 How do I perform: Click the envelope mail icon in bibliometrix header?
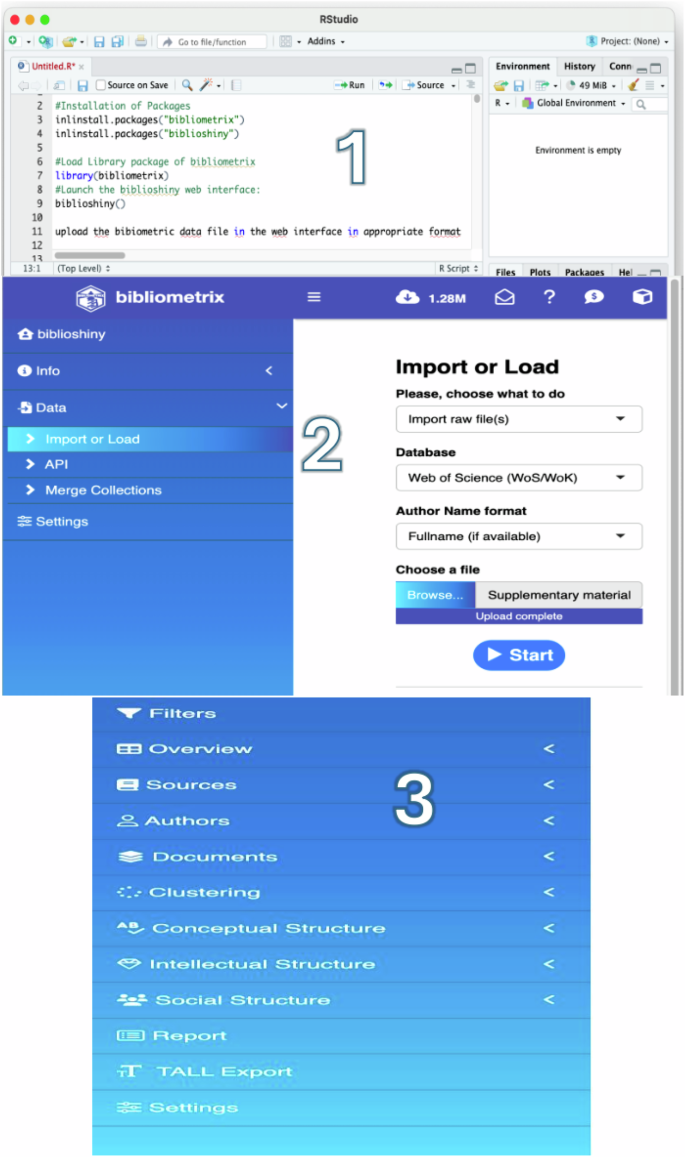(504, 297)
